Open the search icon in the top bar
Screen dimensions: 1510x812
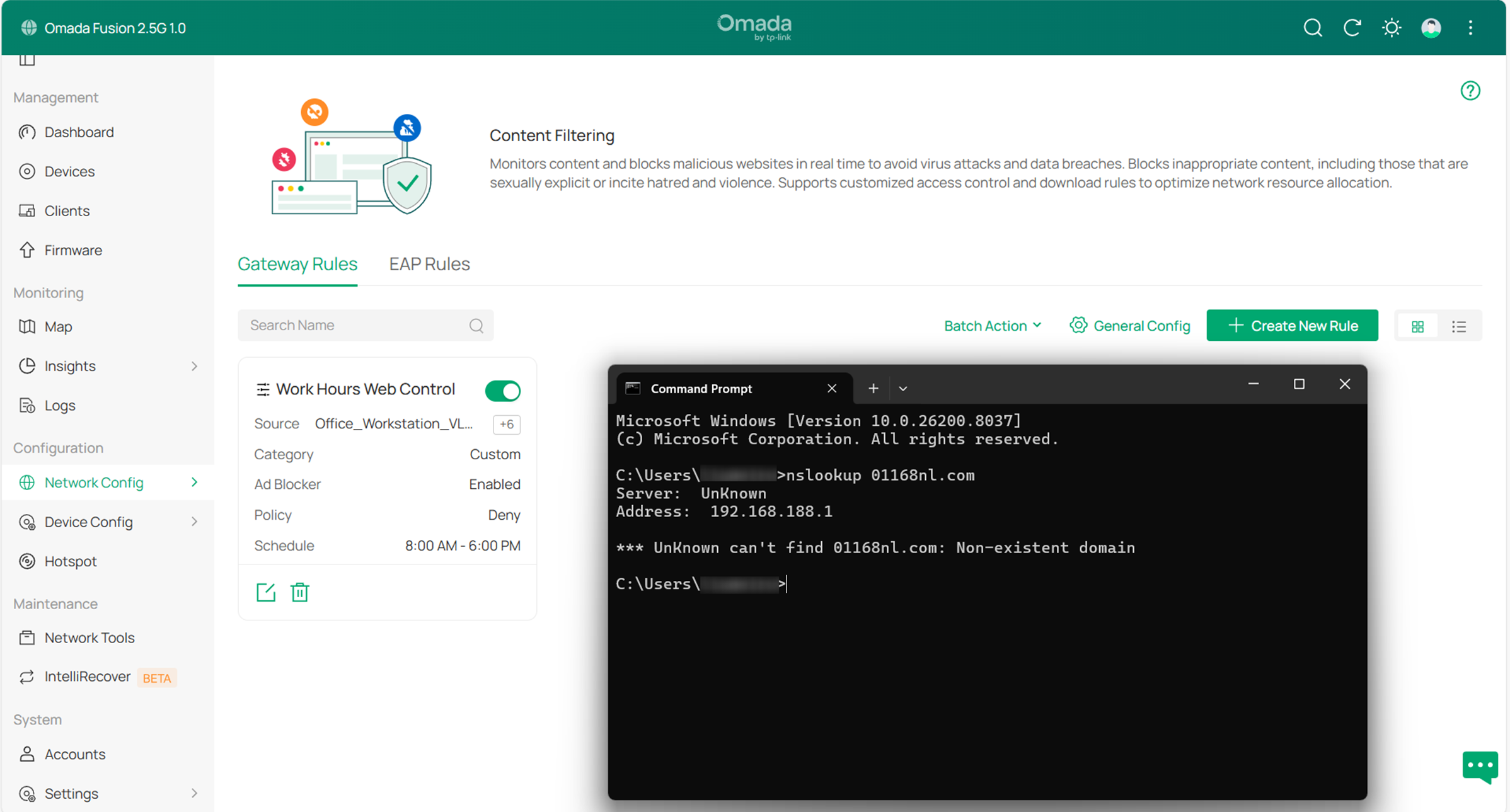[x=1313, y=28]
